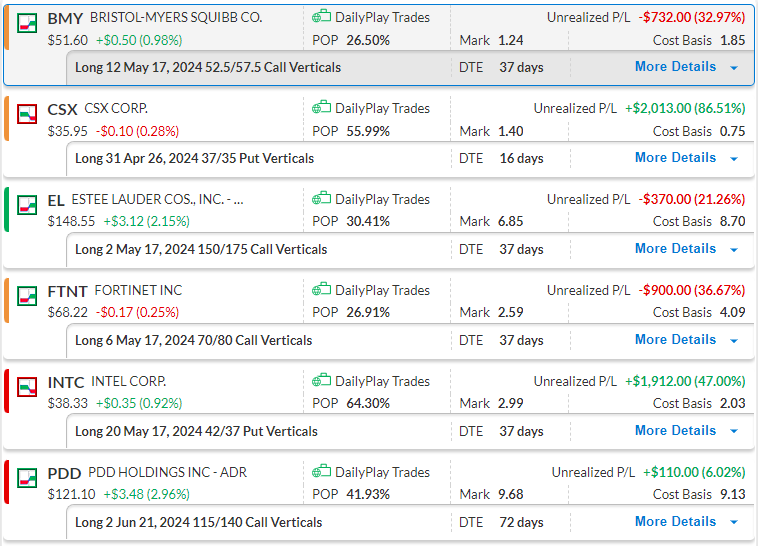Open More Details for INTC put verticals
Image resolution: width=758 pixels, height=546 pixels.
coord(675,430)
